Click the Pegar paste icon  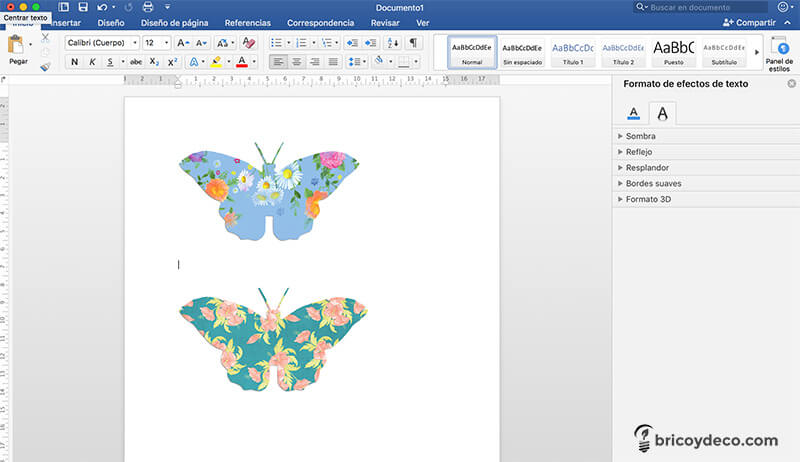click(x=17, y=45)
